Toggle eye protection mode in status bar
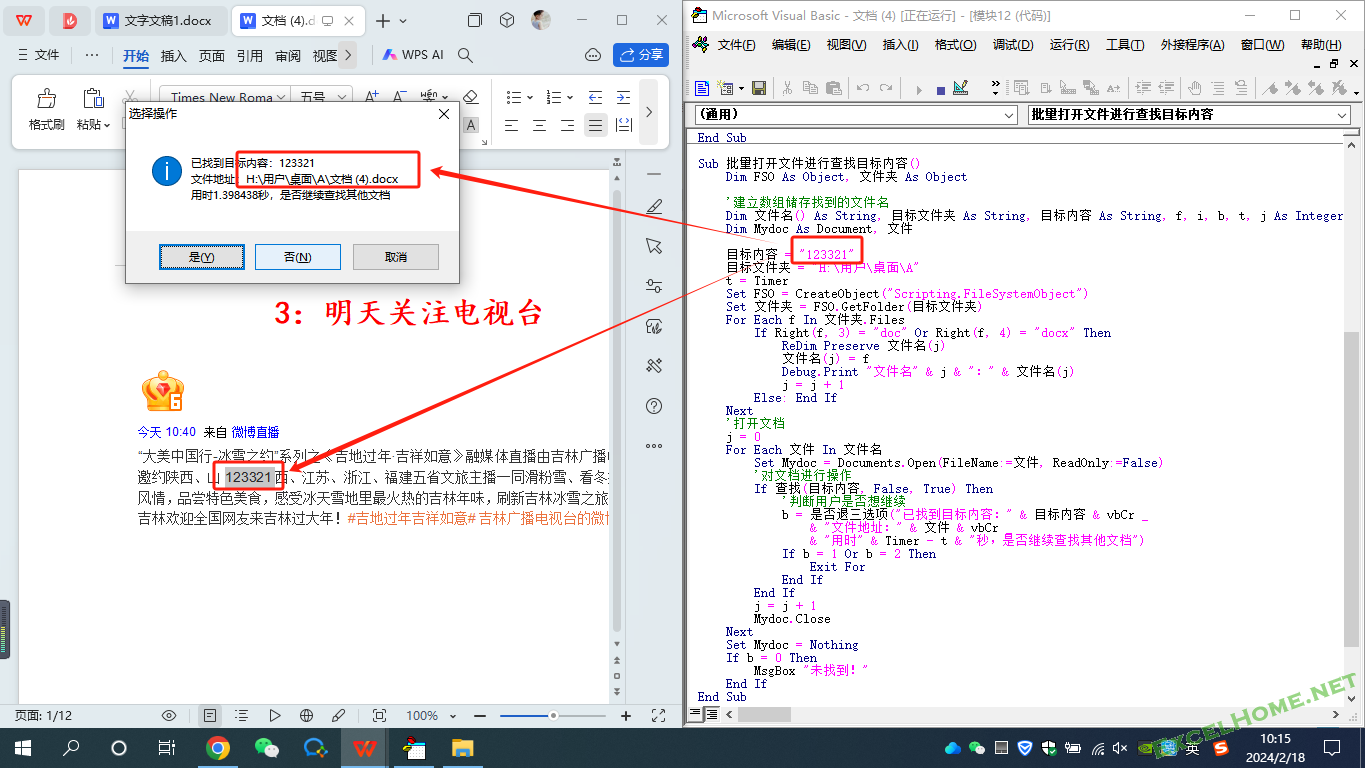 [x=169, y=716]
